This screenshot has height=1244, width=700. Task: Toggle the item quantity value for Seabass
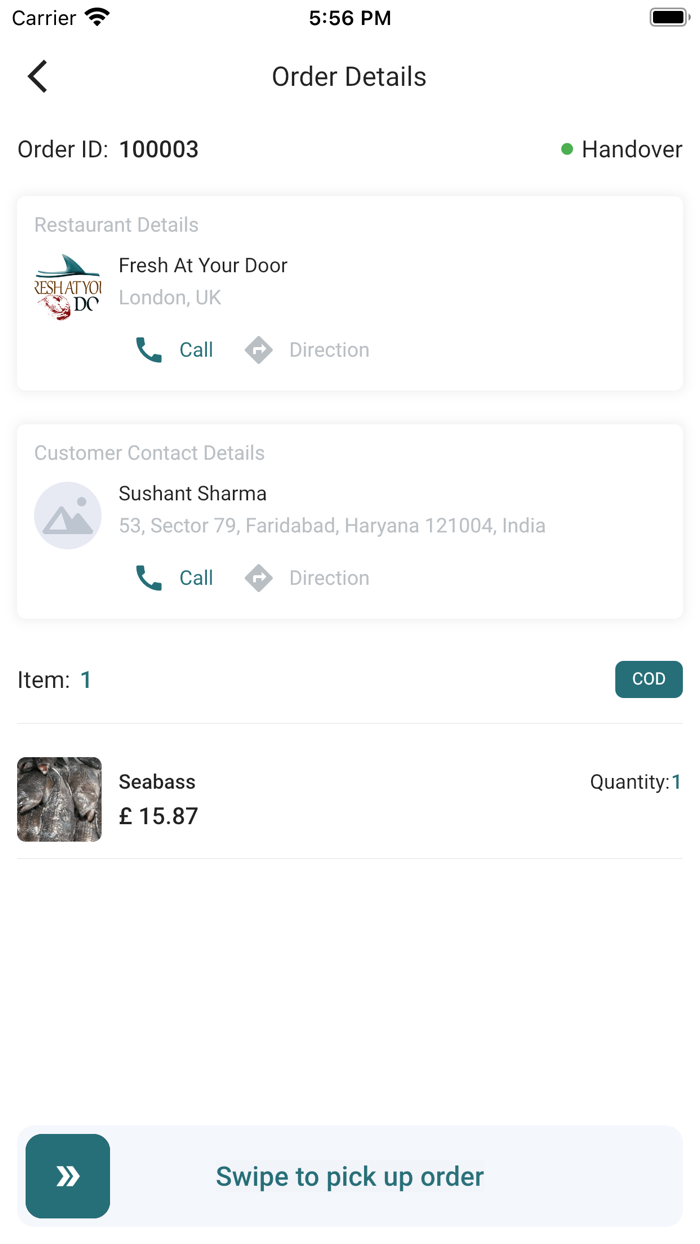[676, 782]
